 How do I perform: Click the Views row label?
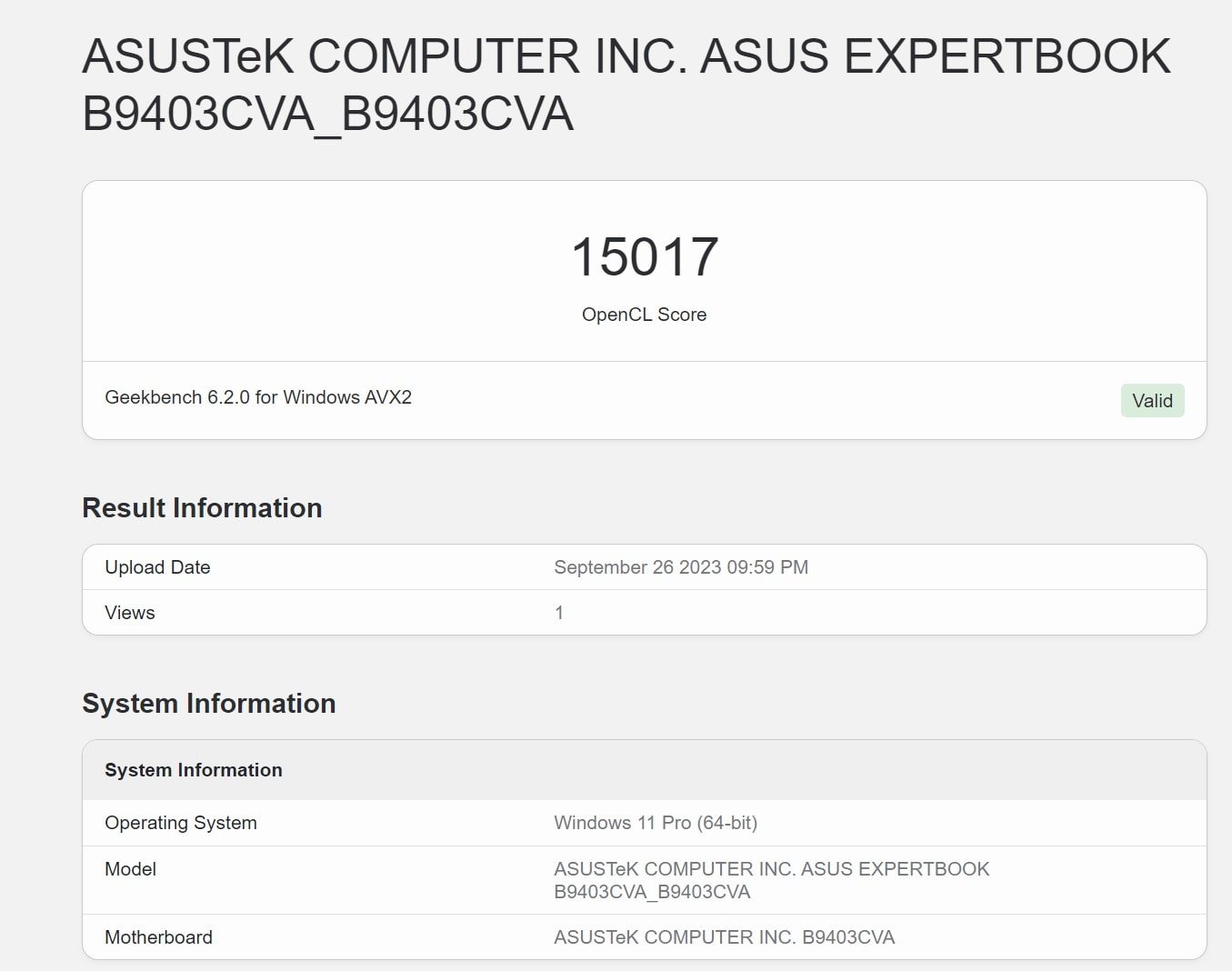tap(130, 613)
